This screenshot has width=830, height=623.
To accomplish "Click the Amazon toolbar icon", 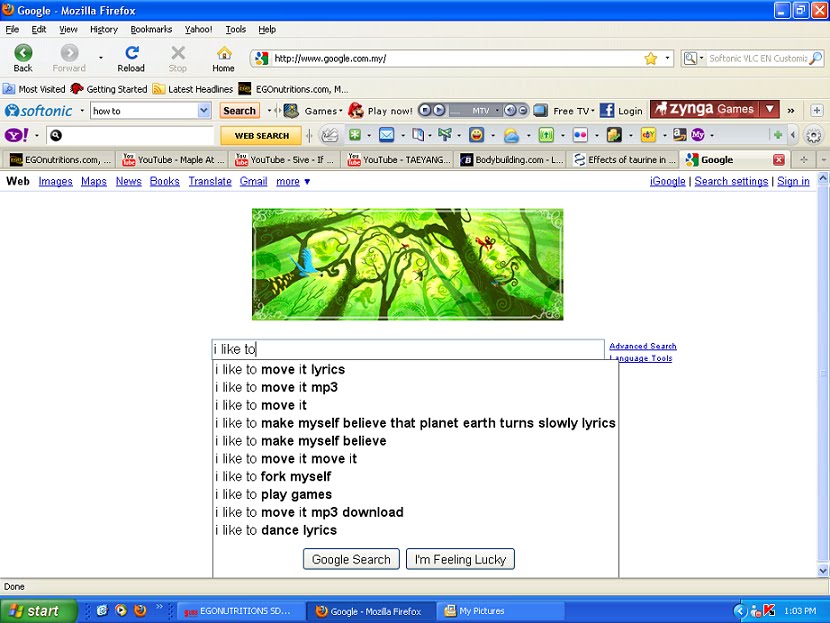I will tap(680, 135).
